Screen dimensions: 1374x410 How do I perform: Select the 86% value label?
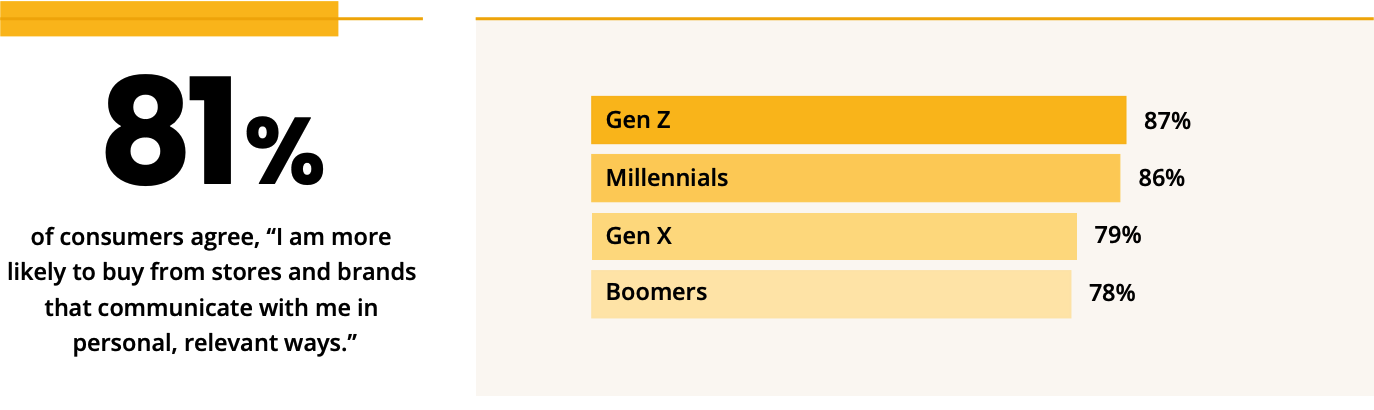tap(1161, 178)
